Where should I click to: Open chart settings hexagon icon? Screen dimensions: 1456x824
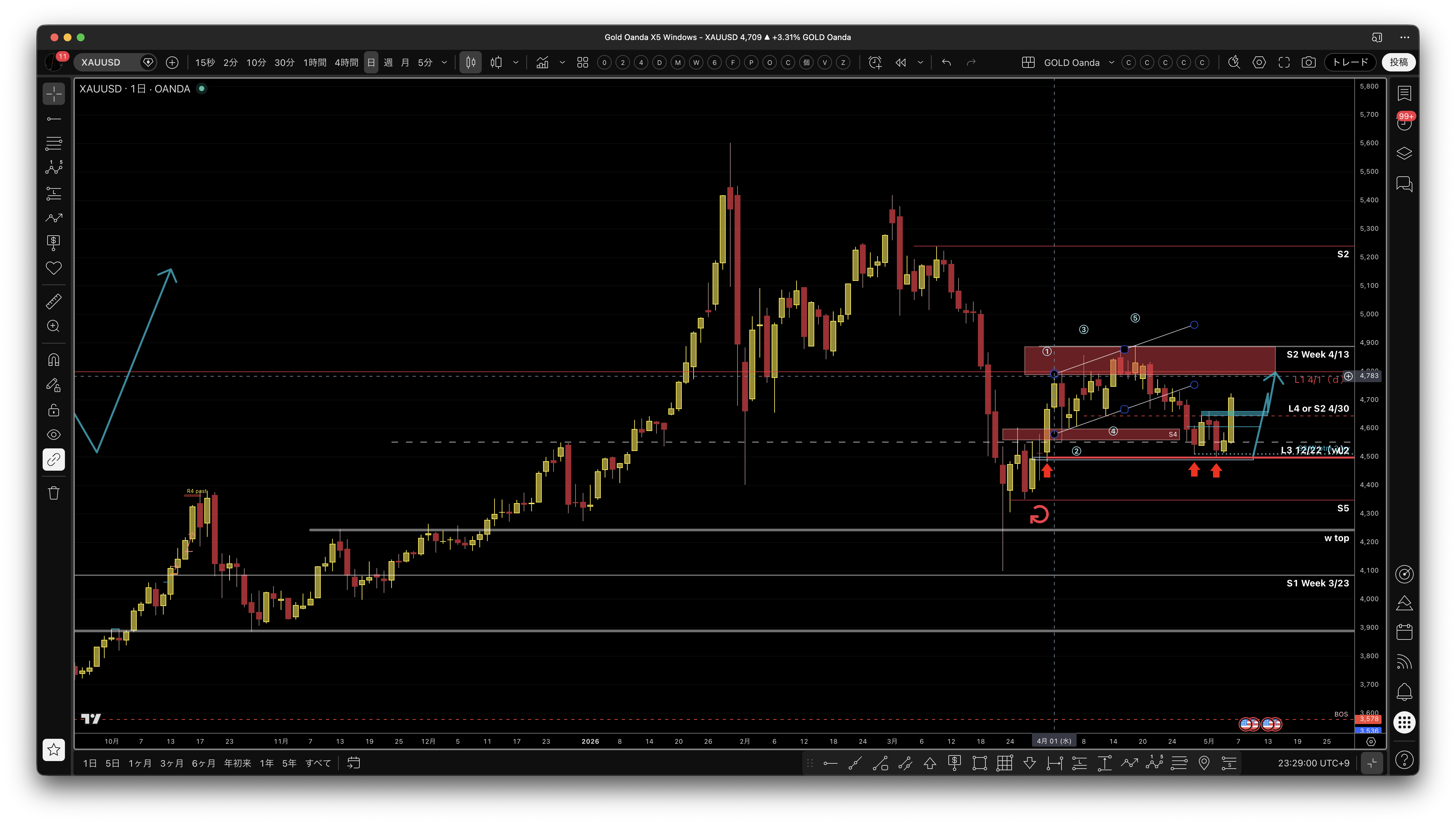click(x=1259, y=62)
